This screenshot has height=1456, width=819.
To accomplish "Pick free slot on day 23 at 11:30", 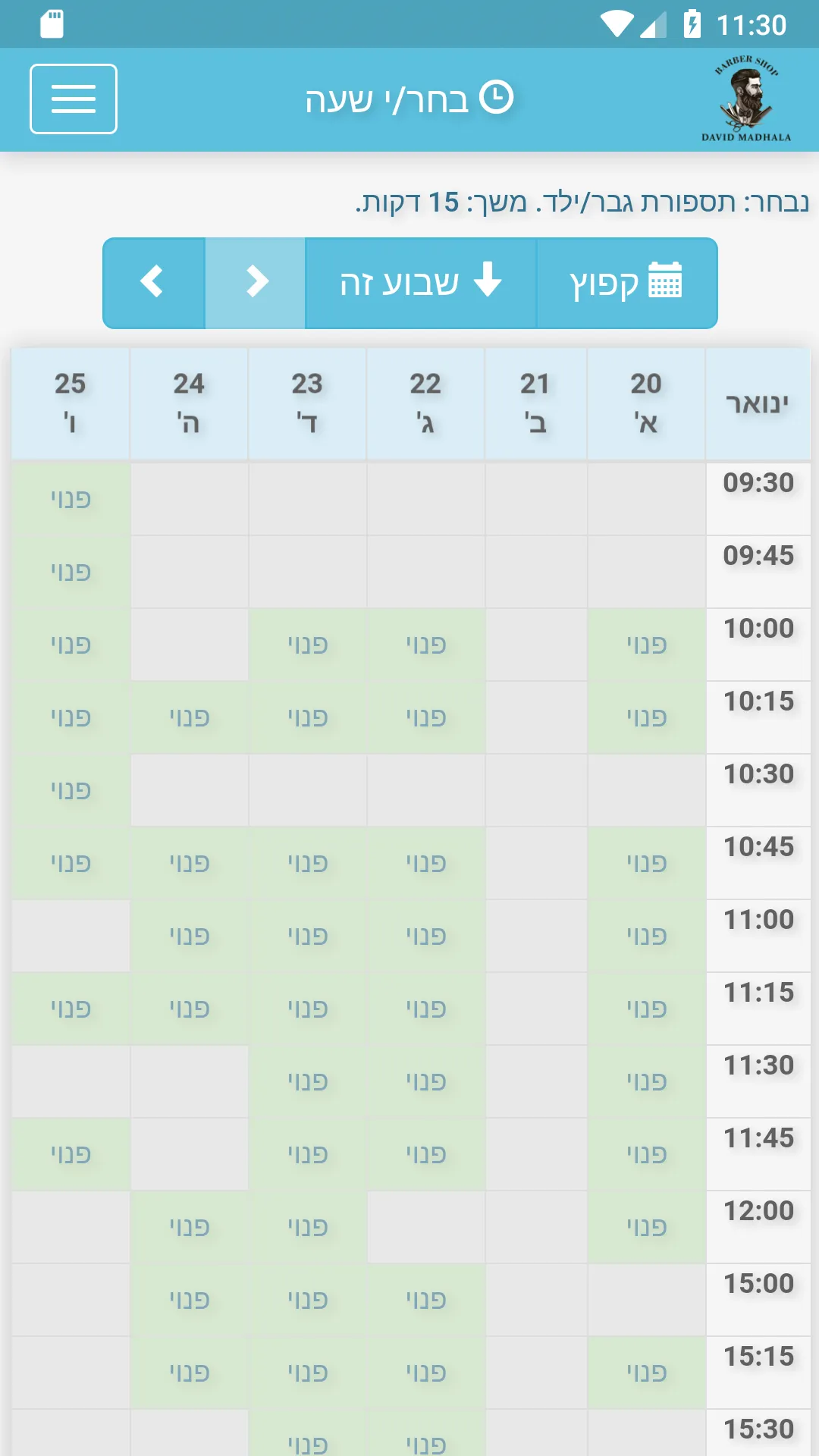I will [x=307, y=1081].
